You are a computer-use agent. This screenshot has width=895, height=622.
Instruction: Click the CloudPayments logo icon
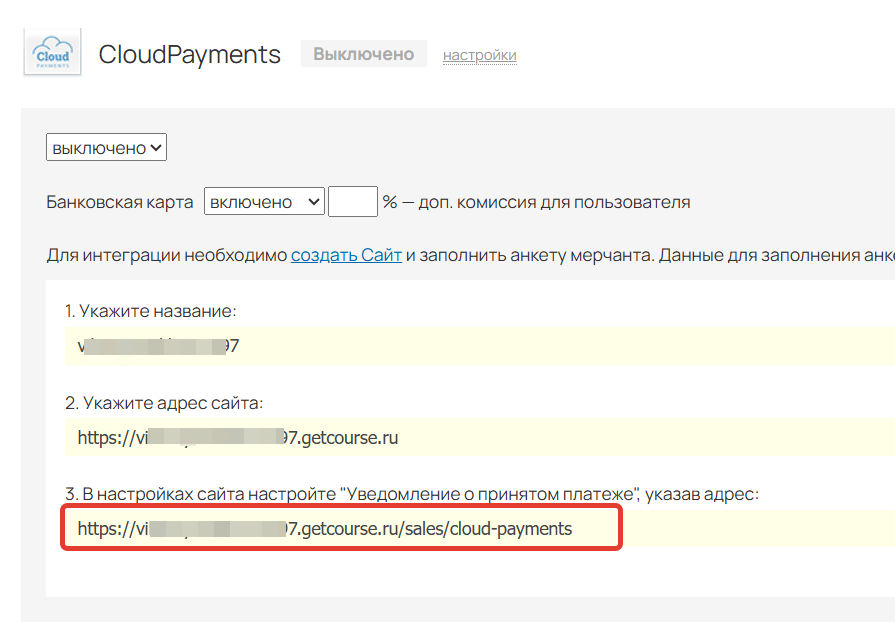pyautogui.click(x=53, y=52)
